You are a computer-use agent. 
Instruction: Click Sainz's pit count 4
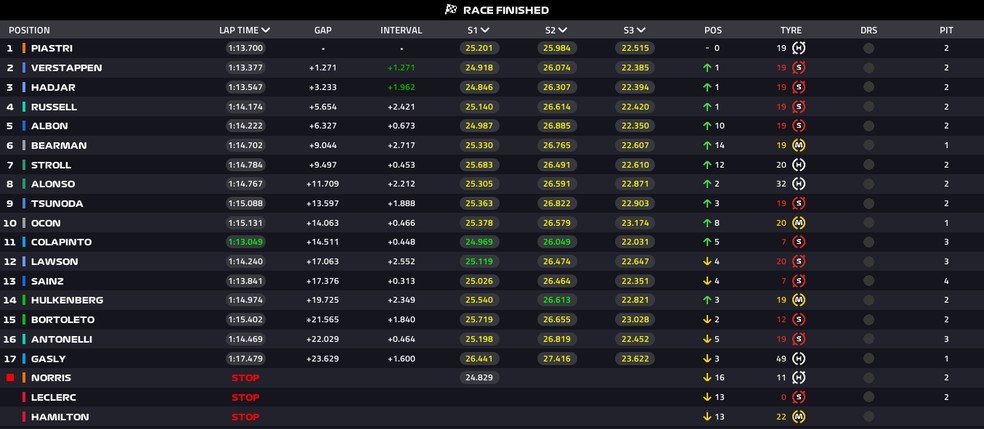point(946,281)
